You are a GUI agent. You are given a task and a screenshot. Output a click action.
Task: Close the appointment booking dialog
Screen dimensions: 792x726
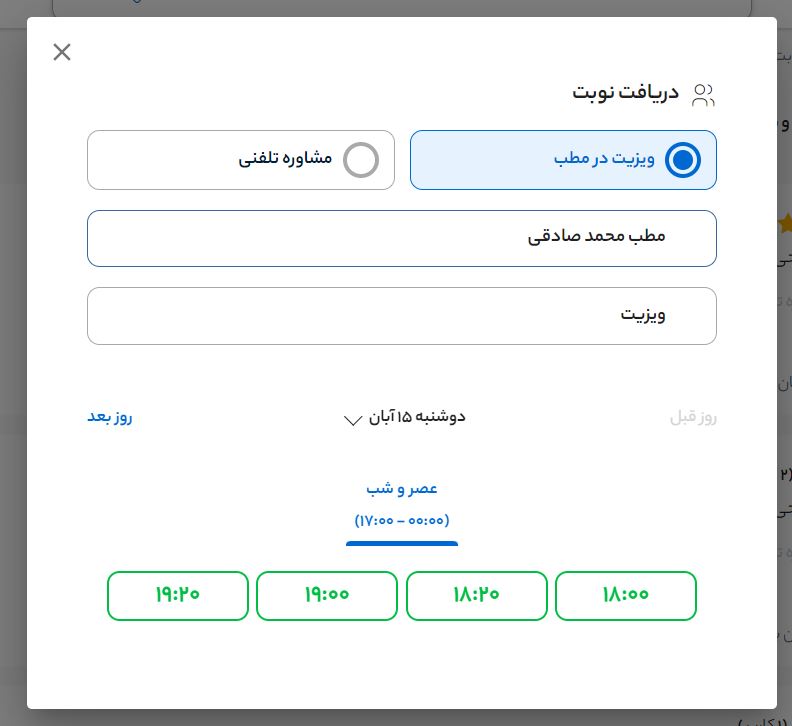click(62, 52)
